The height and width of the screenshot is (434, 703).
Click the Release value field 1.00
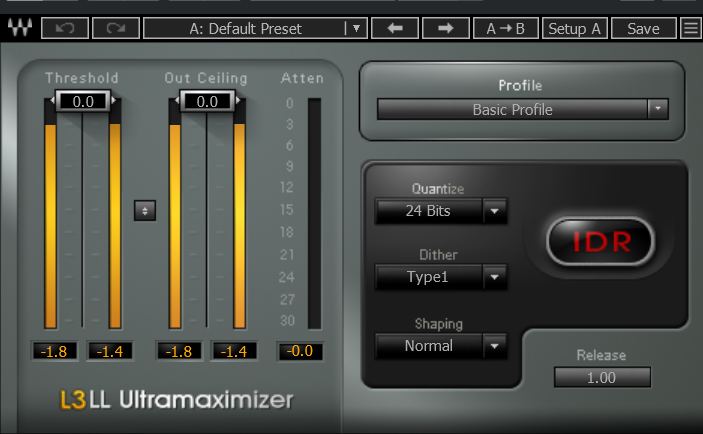[602, 377]
